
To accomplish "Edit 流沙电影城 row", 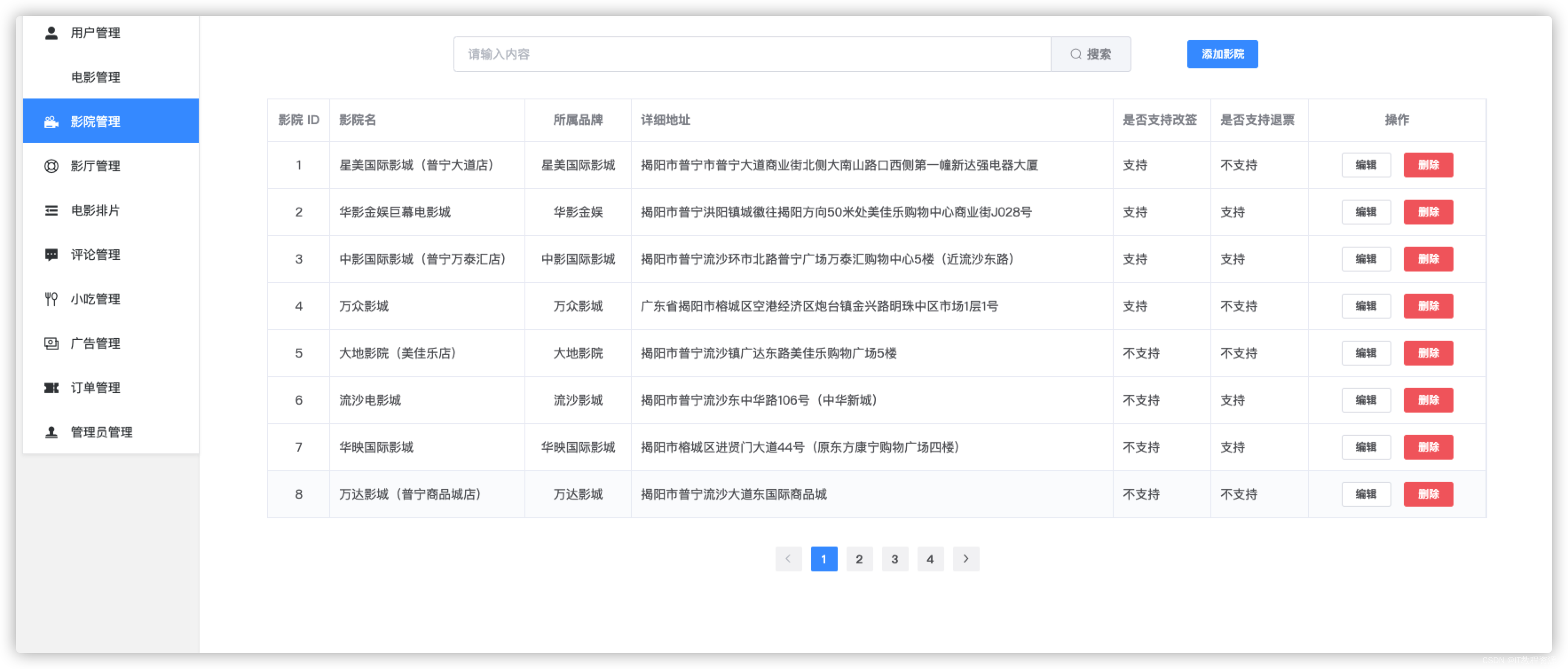I will (x=1366, y=400).
